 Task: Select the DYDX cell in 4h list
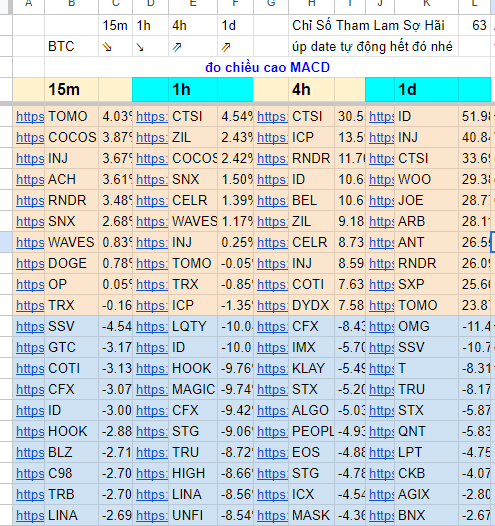tap(312, 305)
